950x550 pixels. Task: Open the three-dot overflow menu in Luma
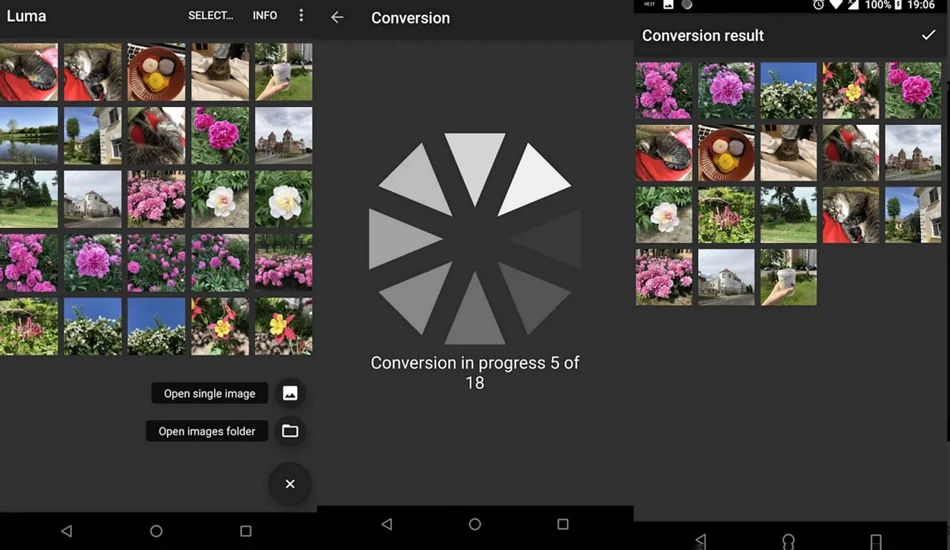tap(301, 15)
